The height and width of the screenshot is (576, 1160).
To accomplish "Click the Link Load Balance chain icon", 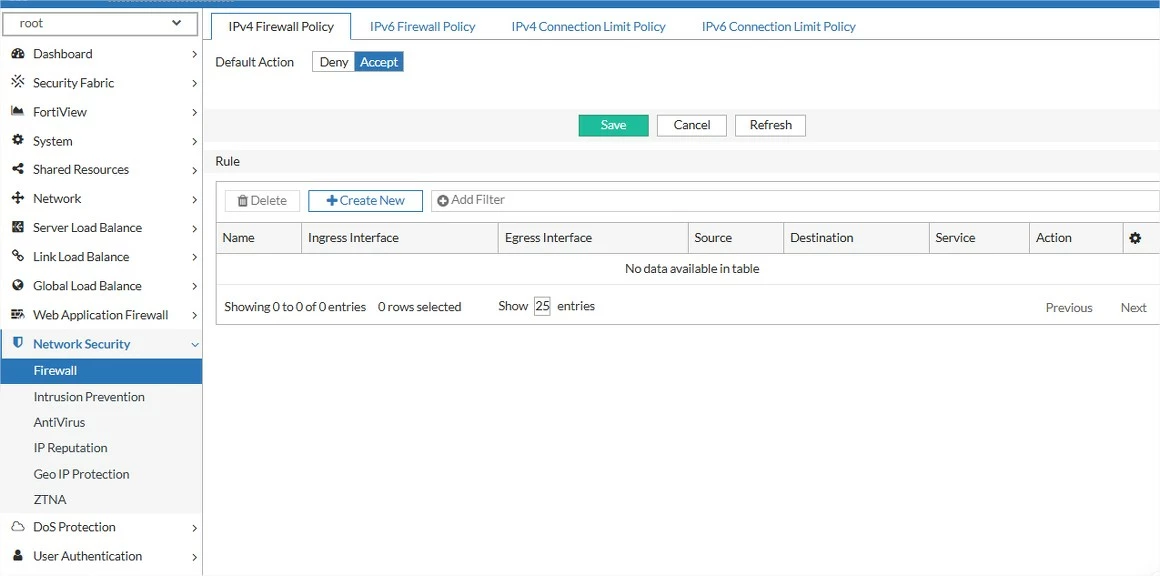I will click(x=18, y=256).
